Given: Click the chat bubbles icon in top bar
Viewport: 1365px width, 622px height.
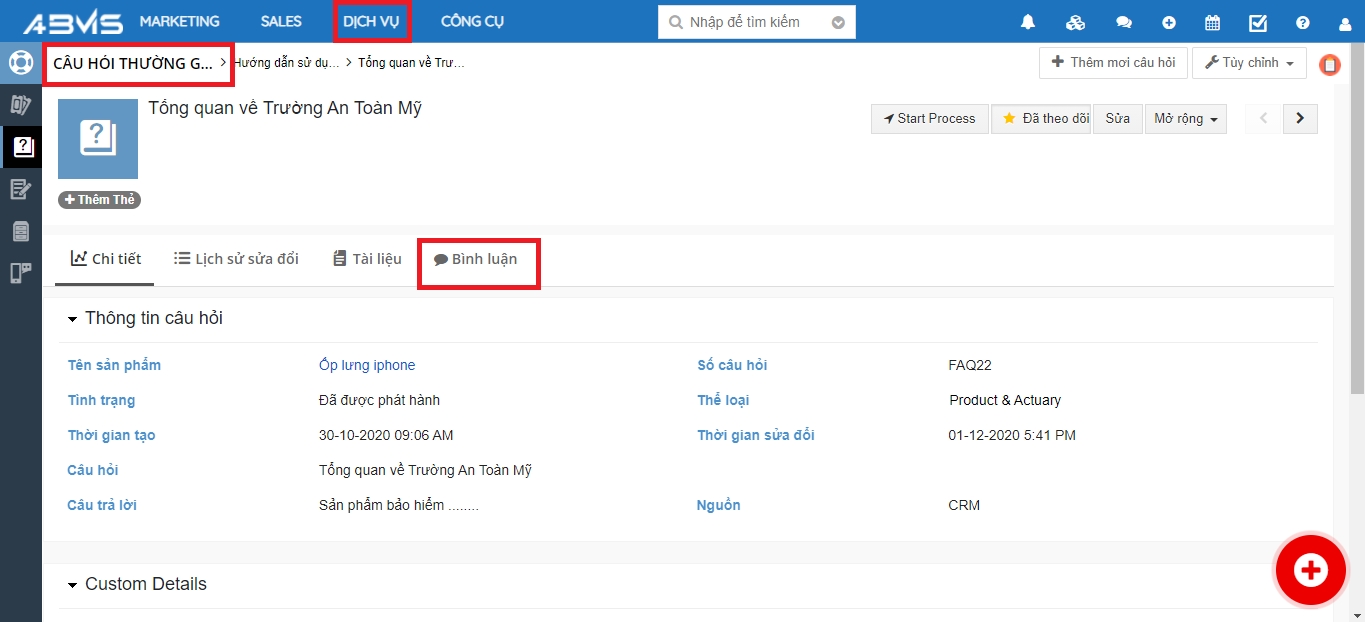Looking at the screenshot, I should [1124, 22].
